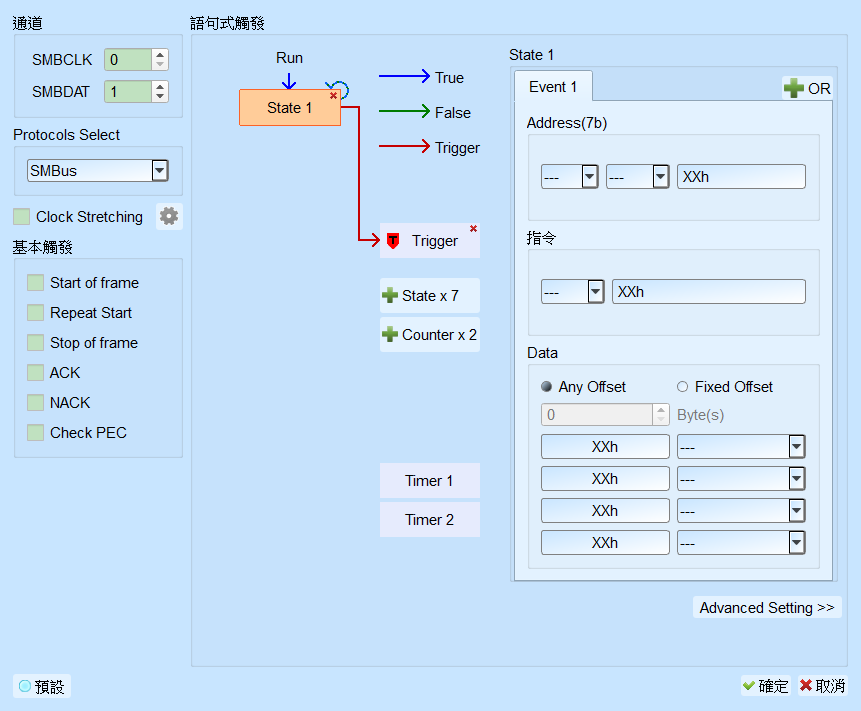This screenshot has height=711, width=861.
Task: Click the blue loop icon on State 1
Action: tap(340, 88)
